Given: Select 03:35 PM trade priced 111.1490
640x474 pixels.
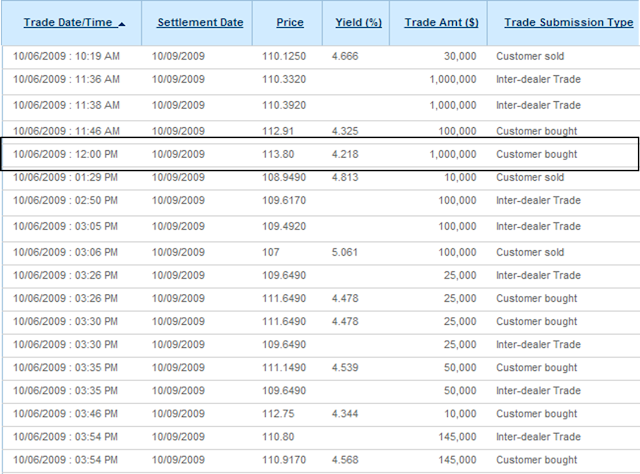Looking at the screenshot, I should point(320,368).
